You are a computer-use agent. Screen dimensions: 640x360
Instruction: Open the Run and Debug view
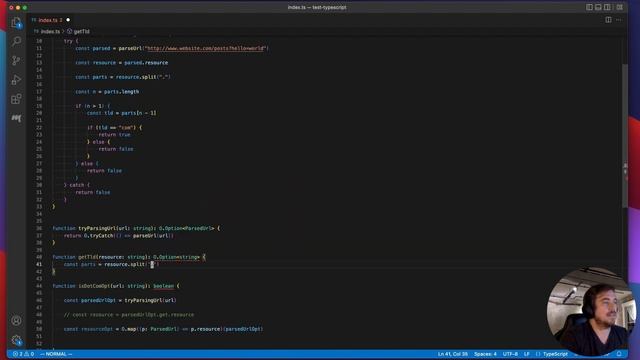16,80
